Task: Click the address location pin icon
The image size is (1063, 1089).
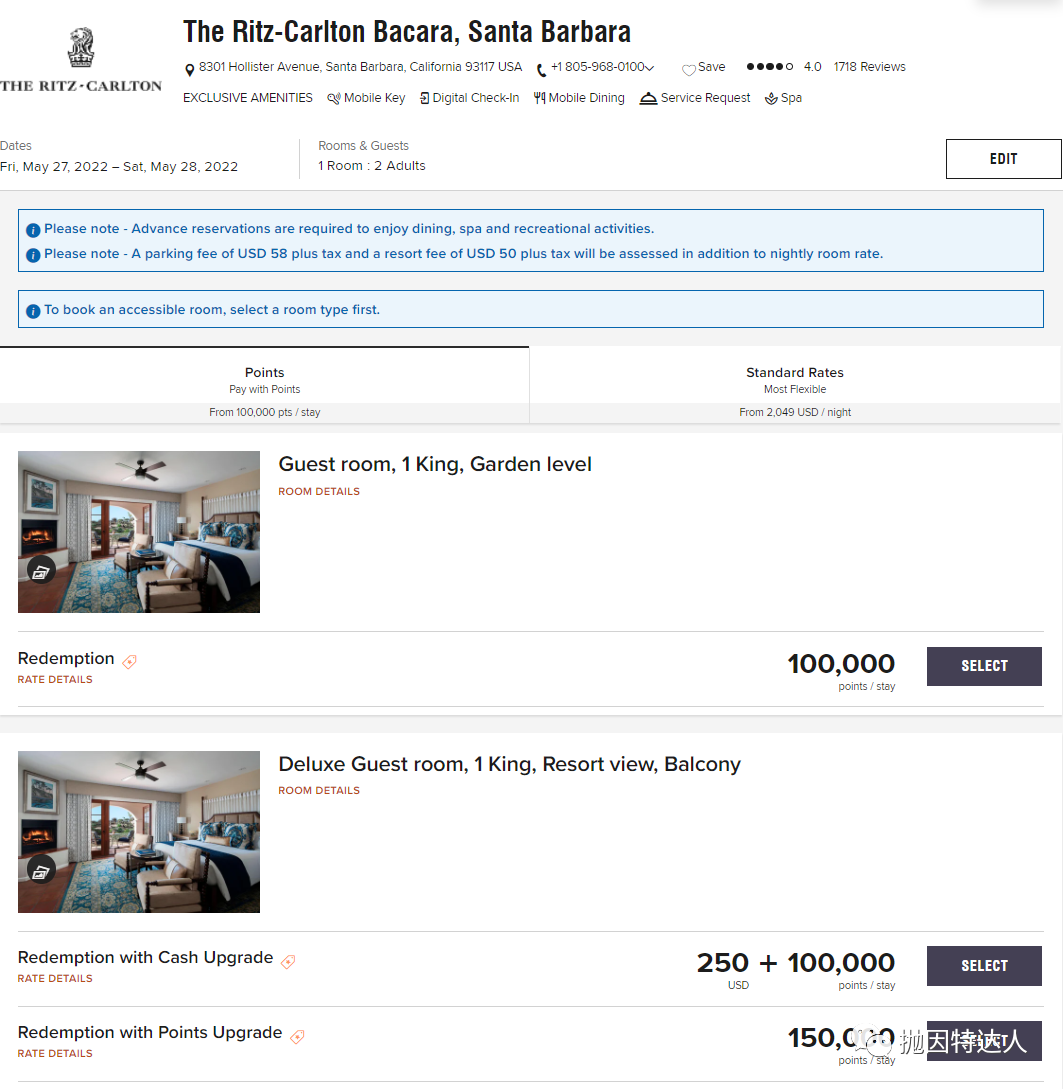Action: [189, 69]
